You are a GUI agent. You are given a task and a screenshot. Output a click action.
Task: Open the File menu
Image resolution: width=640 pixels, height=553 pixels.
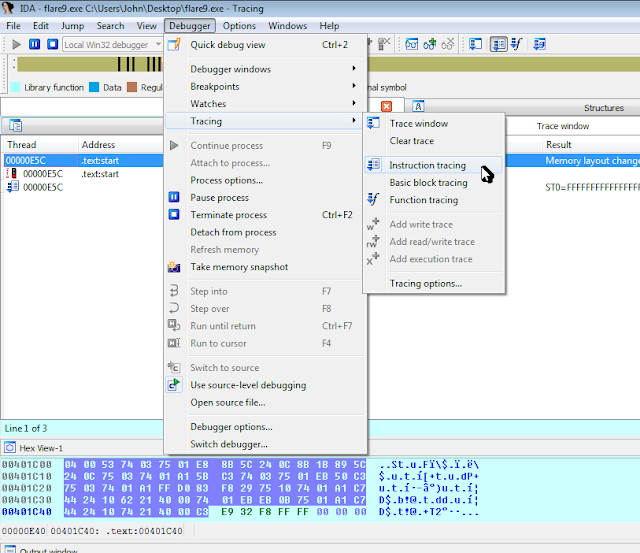tap(13, 26)
